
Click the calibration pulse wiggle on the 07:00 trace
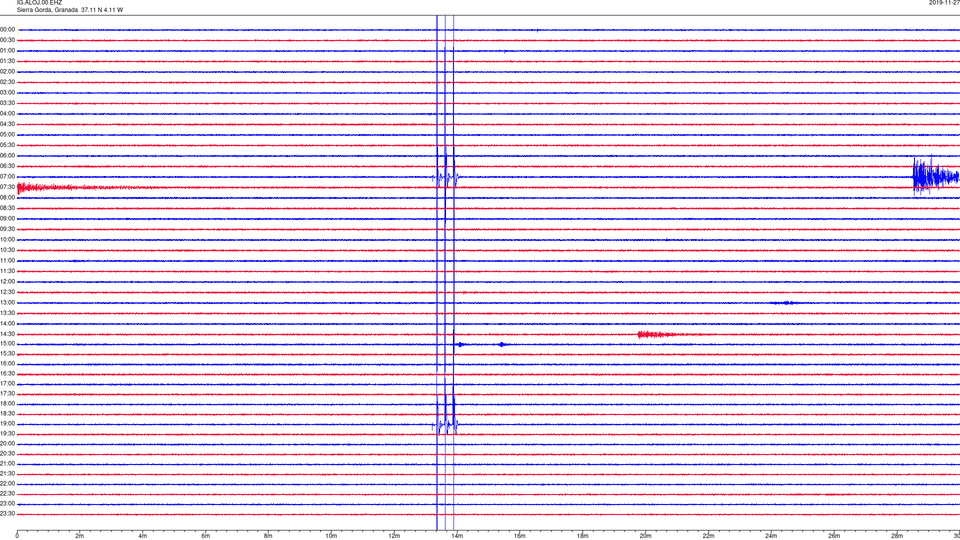coord(446,178)
